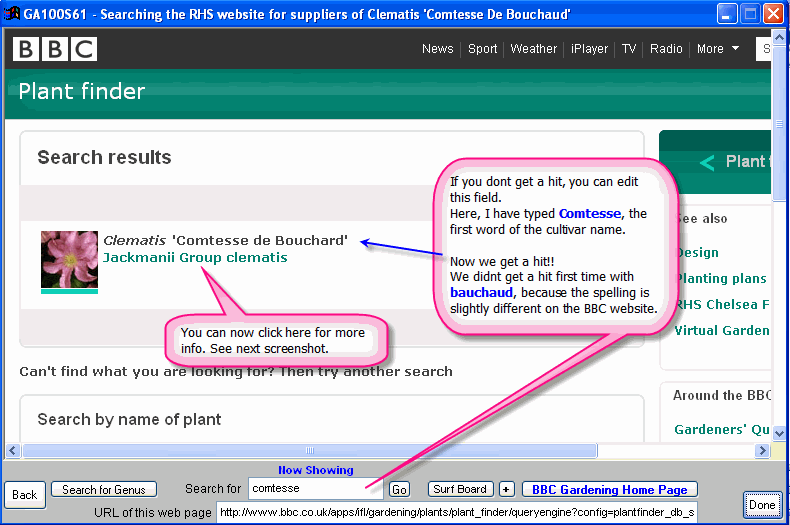
Task: Open the Virtual Garden link
Action: tap(722, 331)
